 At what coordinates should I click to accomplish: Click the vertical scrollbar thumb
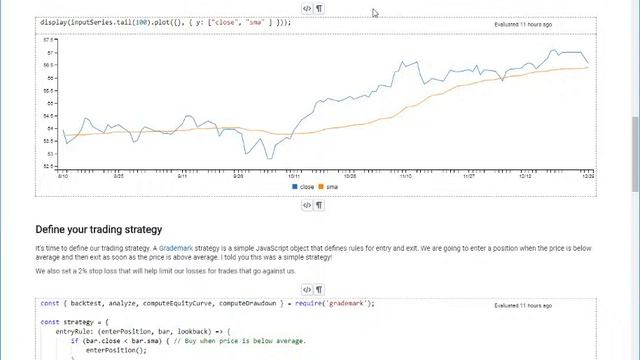(x=635, y=154)
